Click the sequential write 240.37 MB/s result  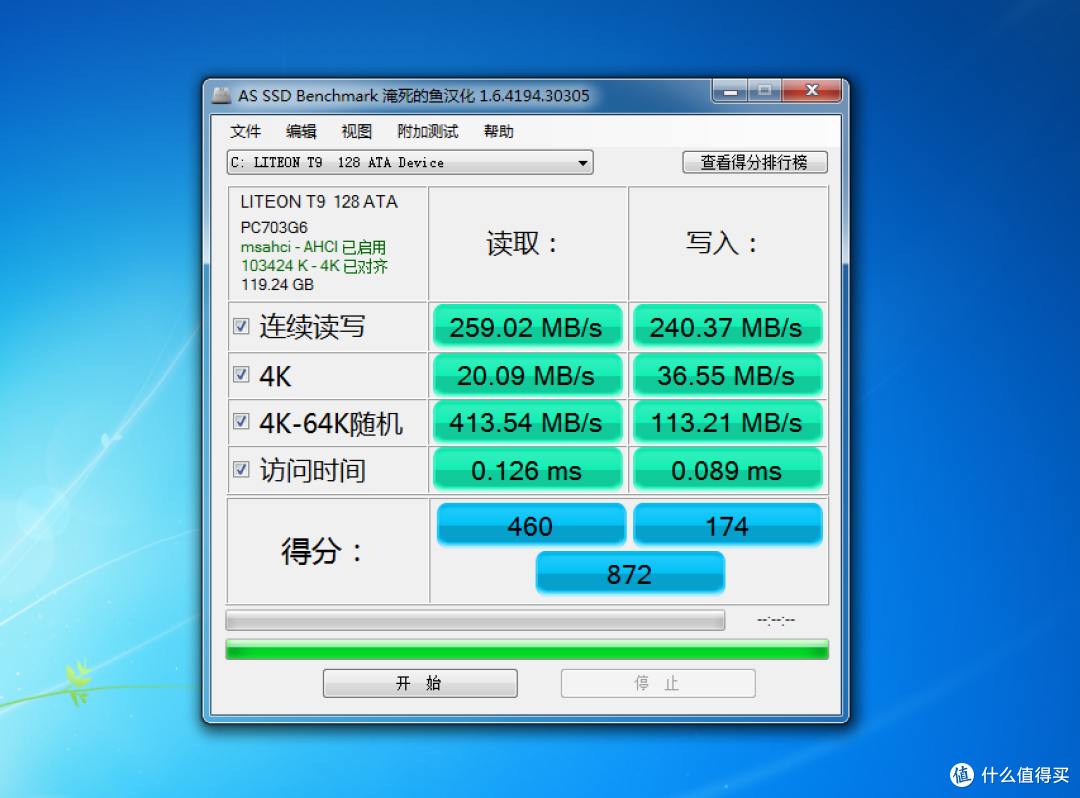coord(727,327)
